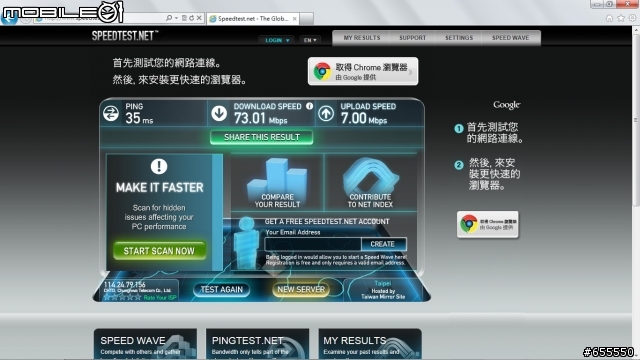Click the Google logo on right
This screenshot has height=360, width=640.
tap(507, 105)
